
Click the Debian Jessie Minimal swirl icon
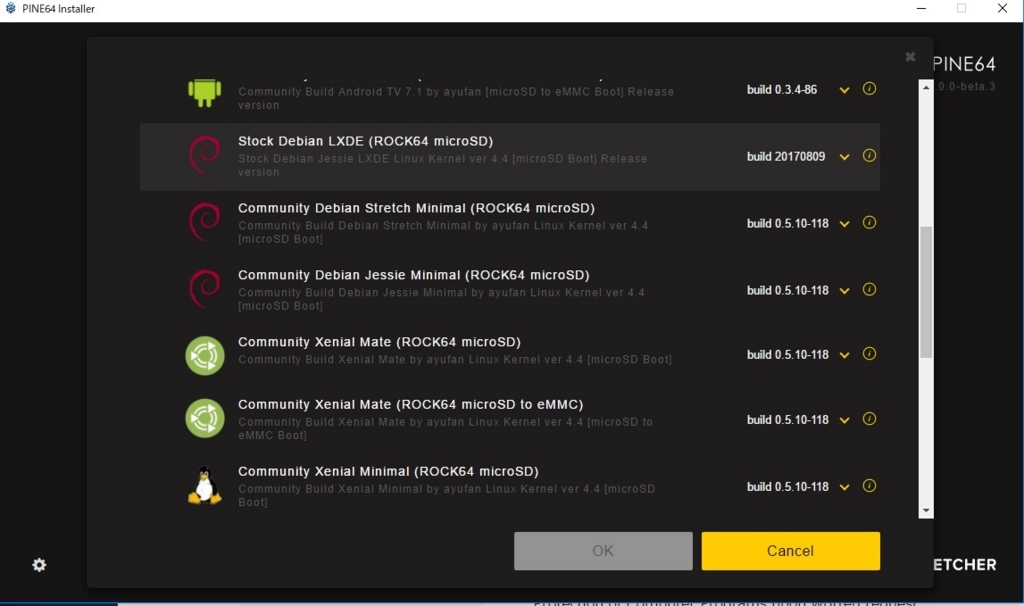[204, 289]
